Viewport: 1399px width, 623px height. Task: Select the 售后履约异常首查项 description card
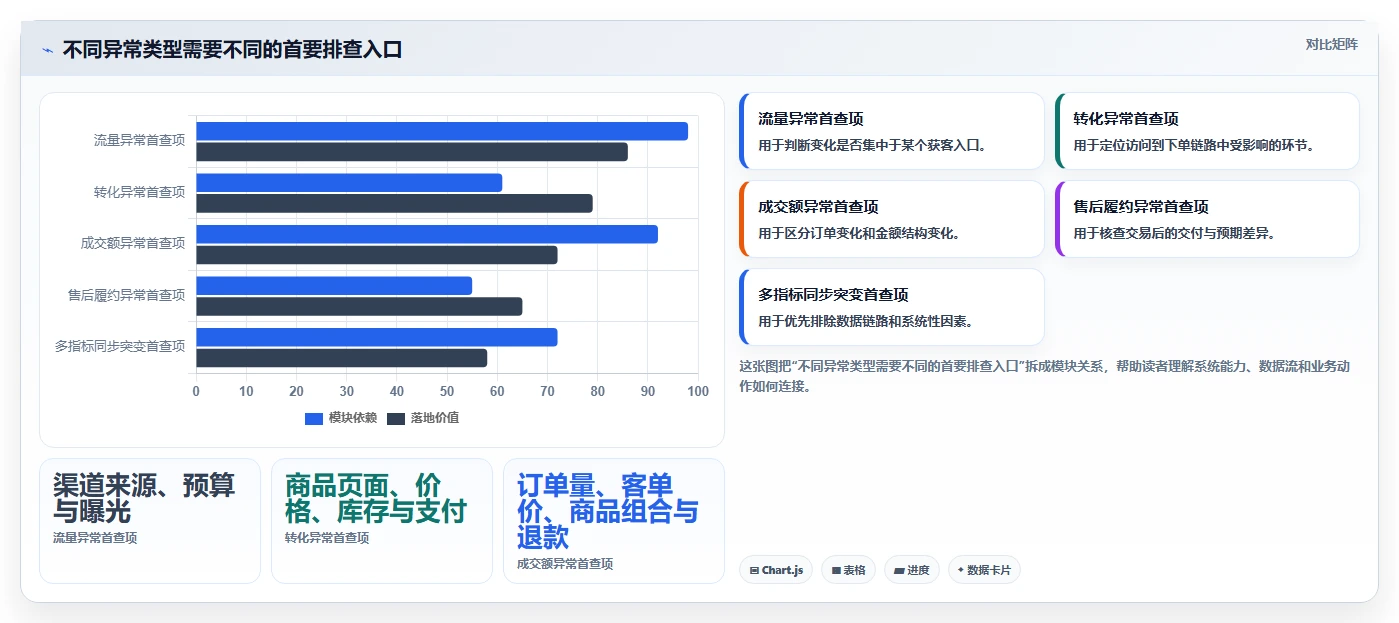coord(1207,219)
